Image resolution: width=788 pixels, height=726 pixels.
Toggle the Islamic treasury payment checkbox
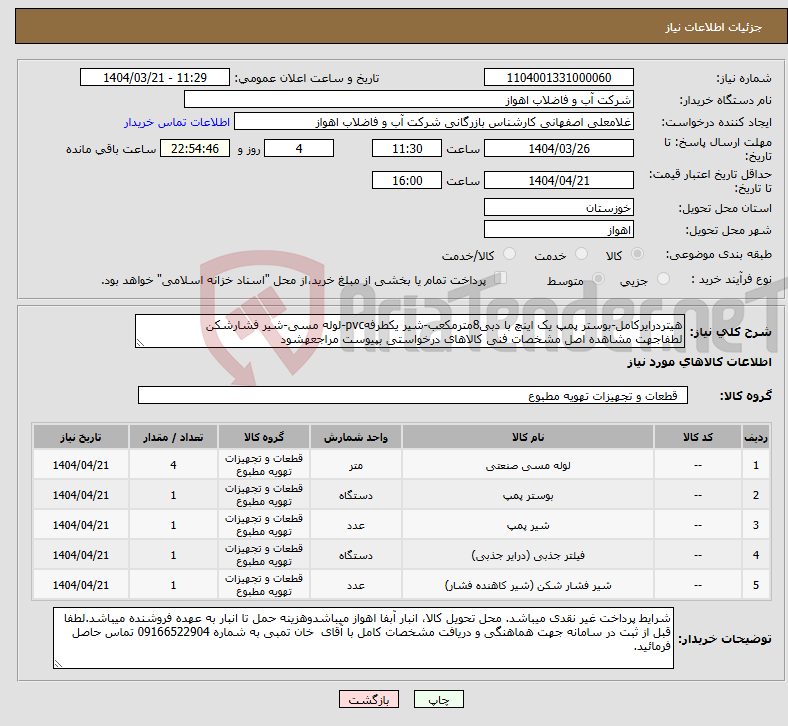coord(501,278)
